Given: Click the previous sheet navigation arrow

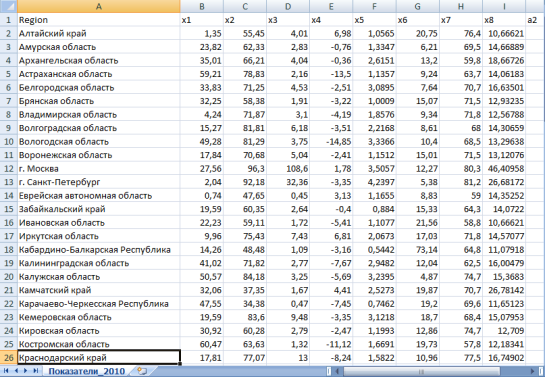Looking at the screenshot, I should point(16,371).
